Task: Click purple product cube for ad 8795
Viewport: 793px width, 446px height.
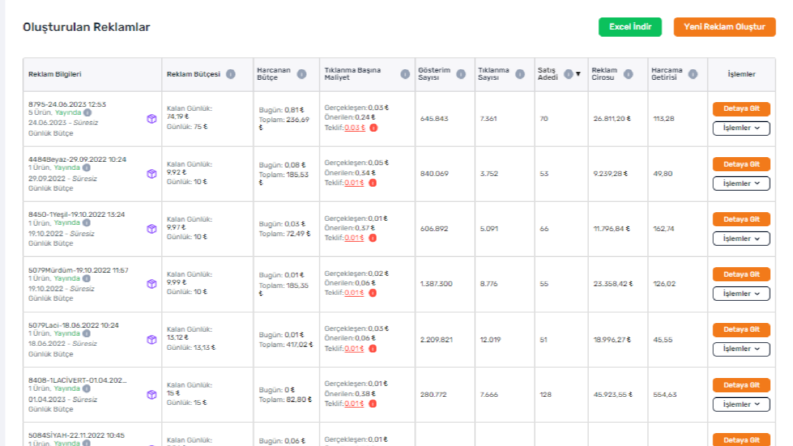Action: pos(152,119)
